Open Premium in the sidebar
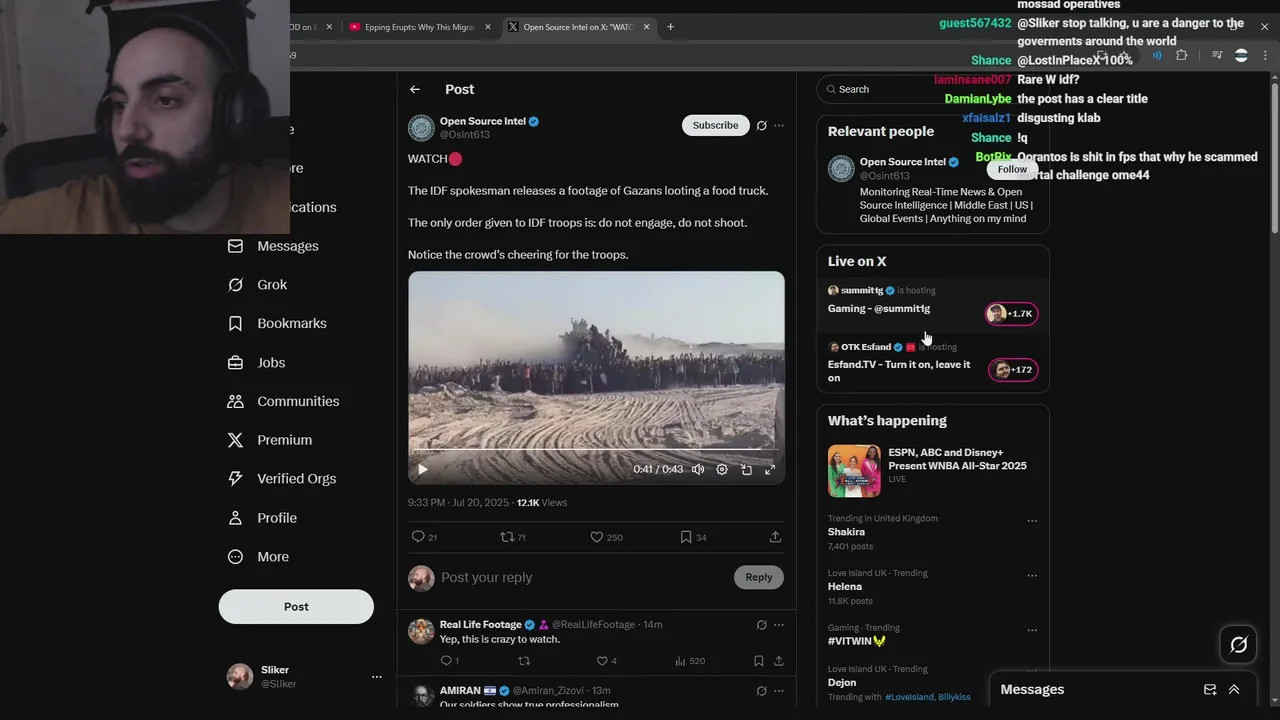The width and height of the screenshot is (1280, 720). pos(269,440)
